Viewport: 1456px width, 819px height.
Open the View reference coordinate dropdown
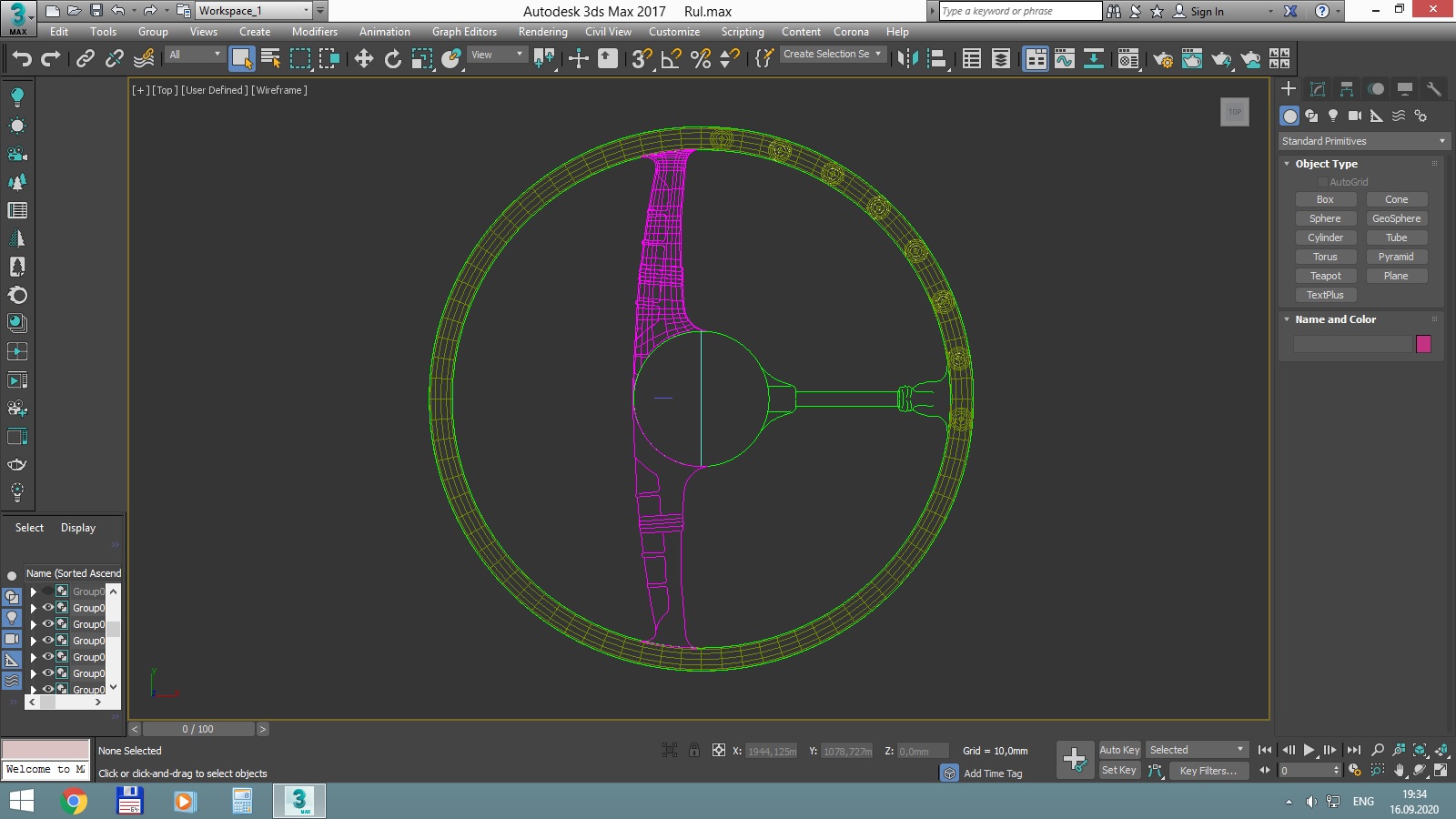pos(497,55)
